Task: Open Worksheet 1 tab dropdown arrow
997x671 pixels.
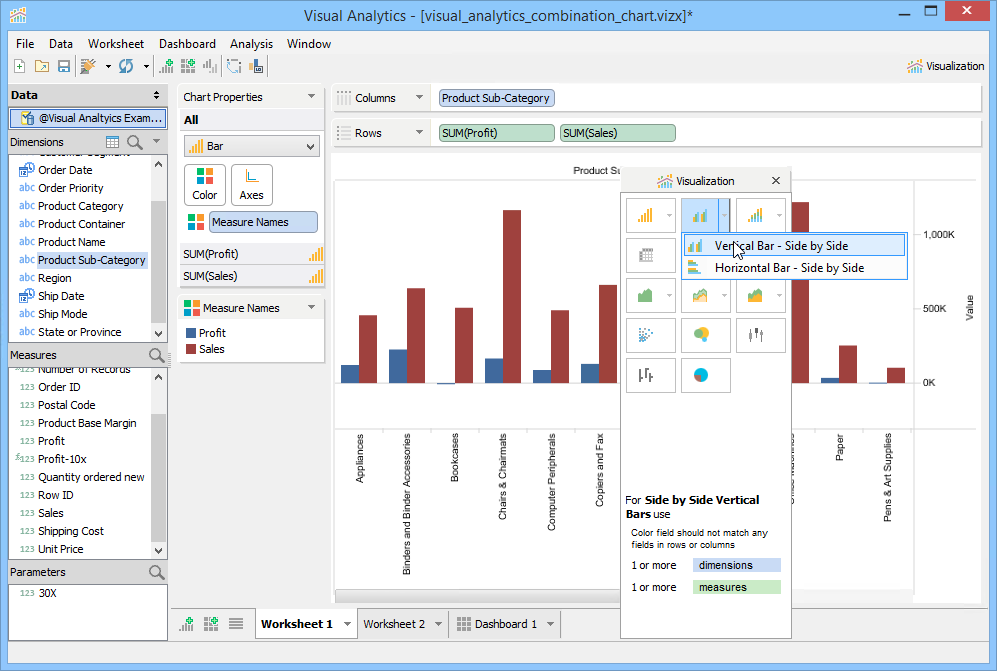Action: tap(347, 624)
